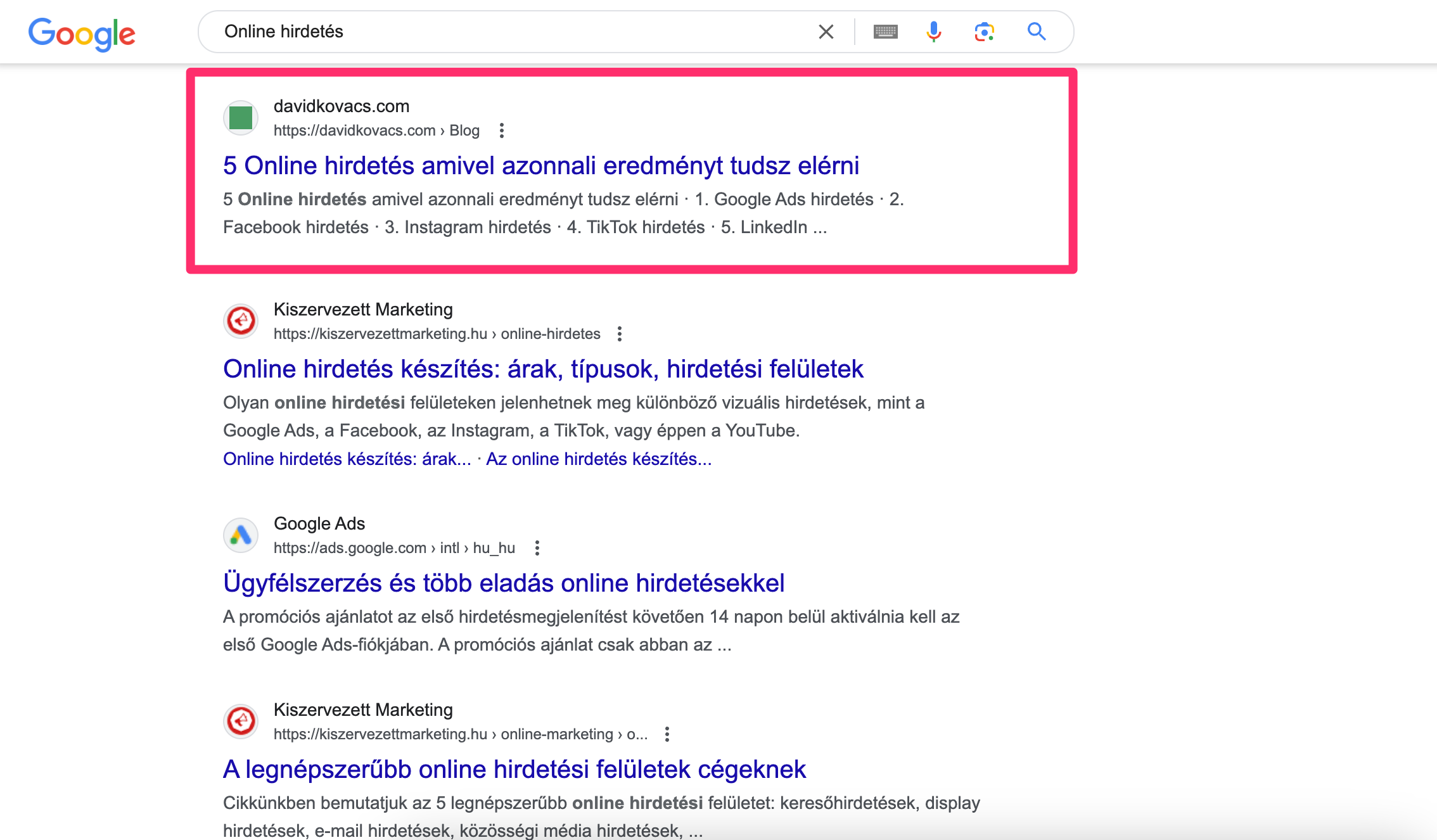The image size is (1437, 840).
Task: Click the Kiszervezett Marketing favicon of the online-marketing result
Action: coord(241,722)
